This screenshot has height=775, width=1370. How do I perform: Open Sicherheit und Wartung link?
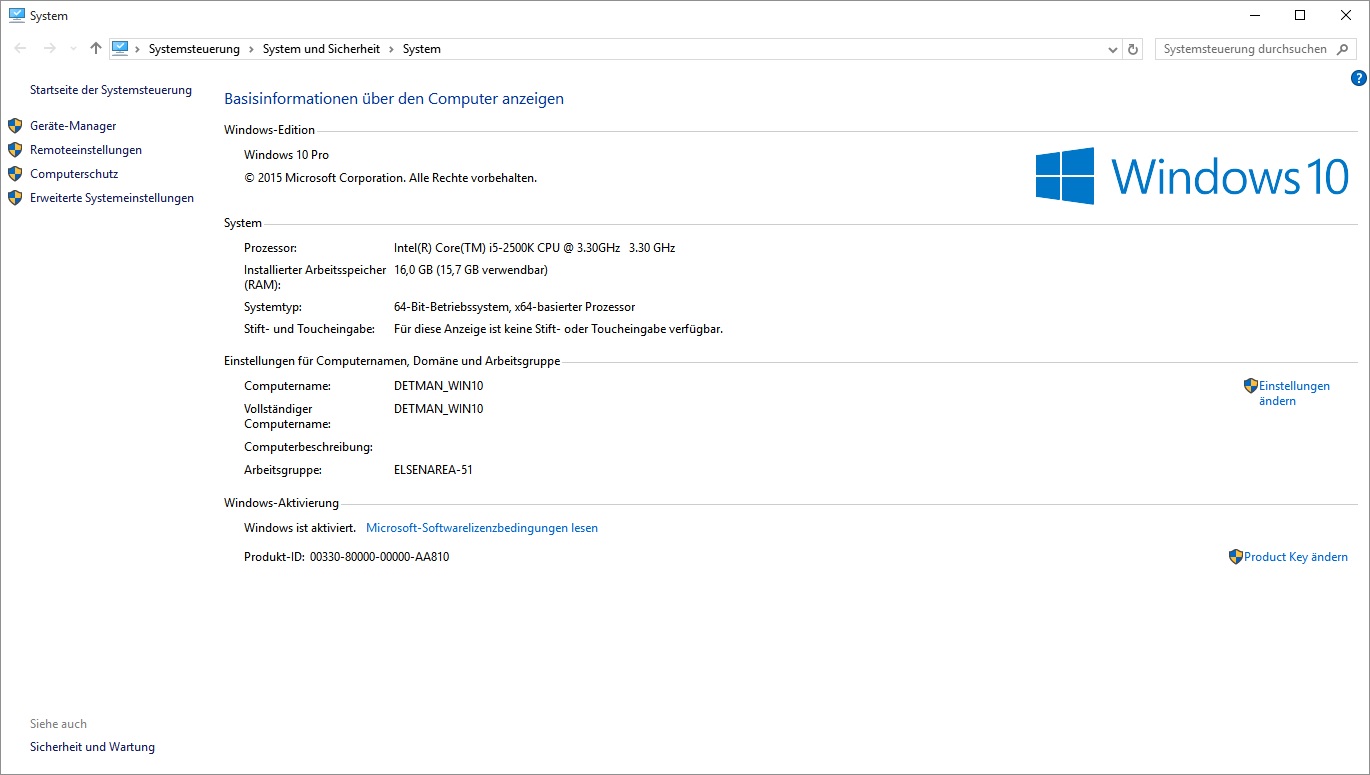92,747
